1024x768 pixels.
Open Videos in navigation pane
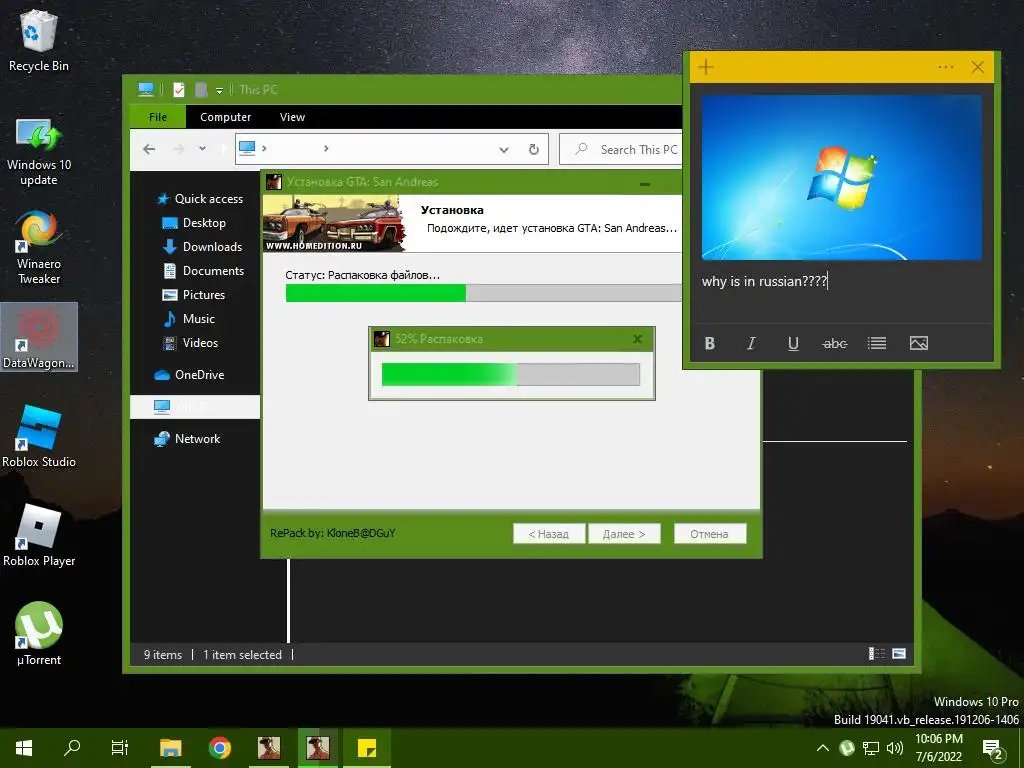190,343
